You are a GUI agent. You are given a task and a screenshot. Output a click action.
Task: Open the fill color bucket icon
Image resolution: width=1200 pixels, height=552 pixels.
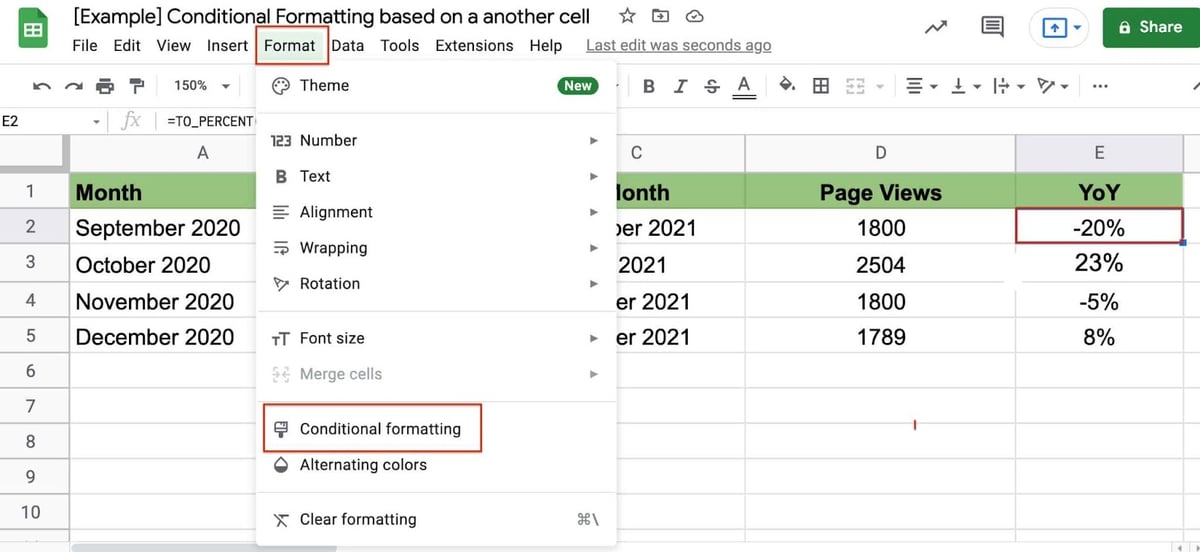pos(787,86)
